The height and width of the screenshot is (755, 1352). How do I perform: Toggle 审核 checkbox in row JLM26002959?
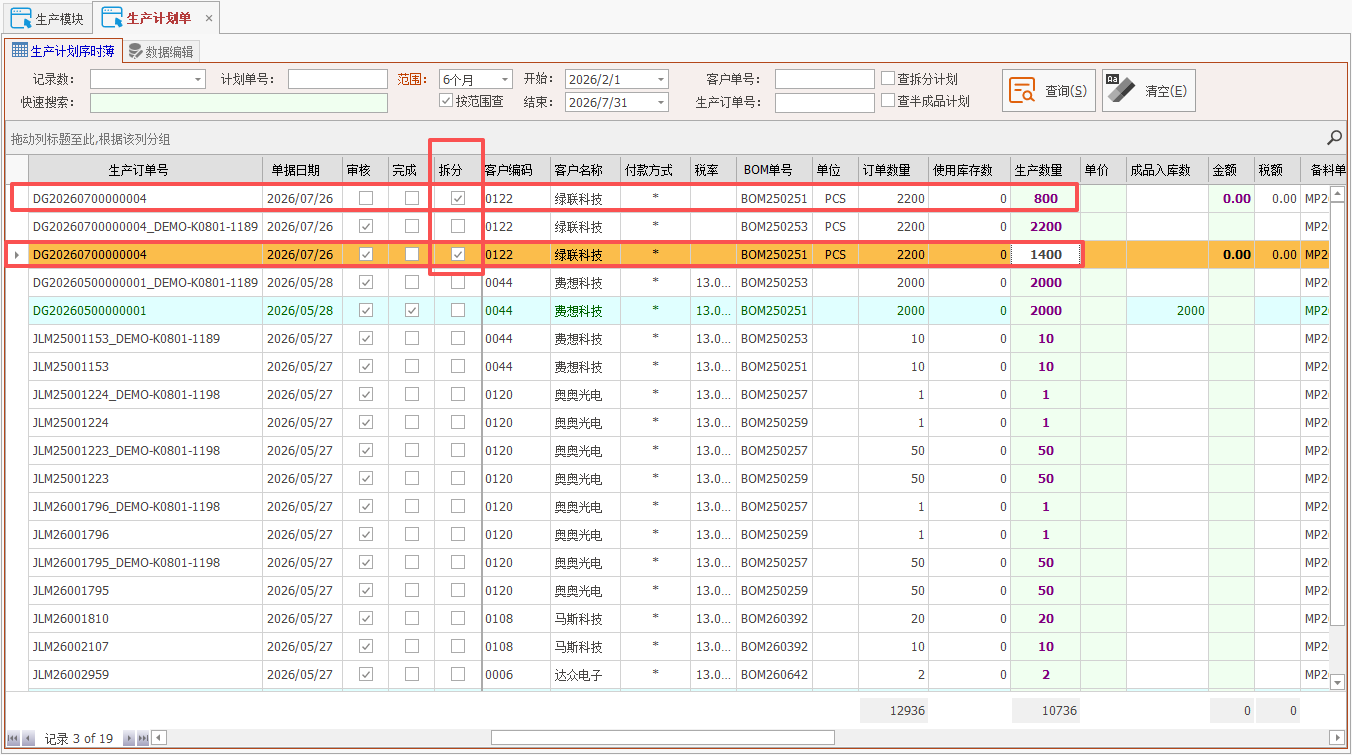(366, 675)
